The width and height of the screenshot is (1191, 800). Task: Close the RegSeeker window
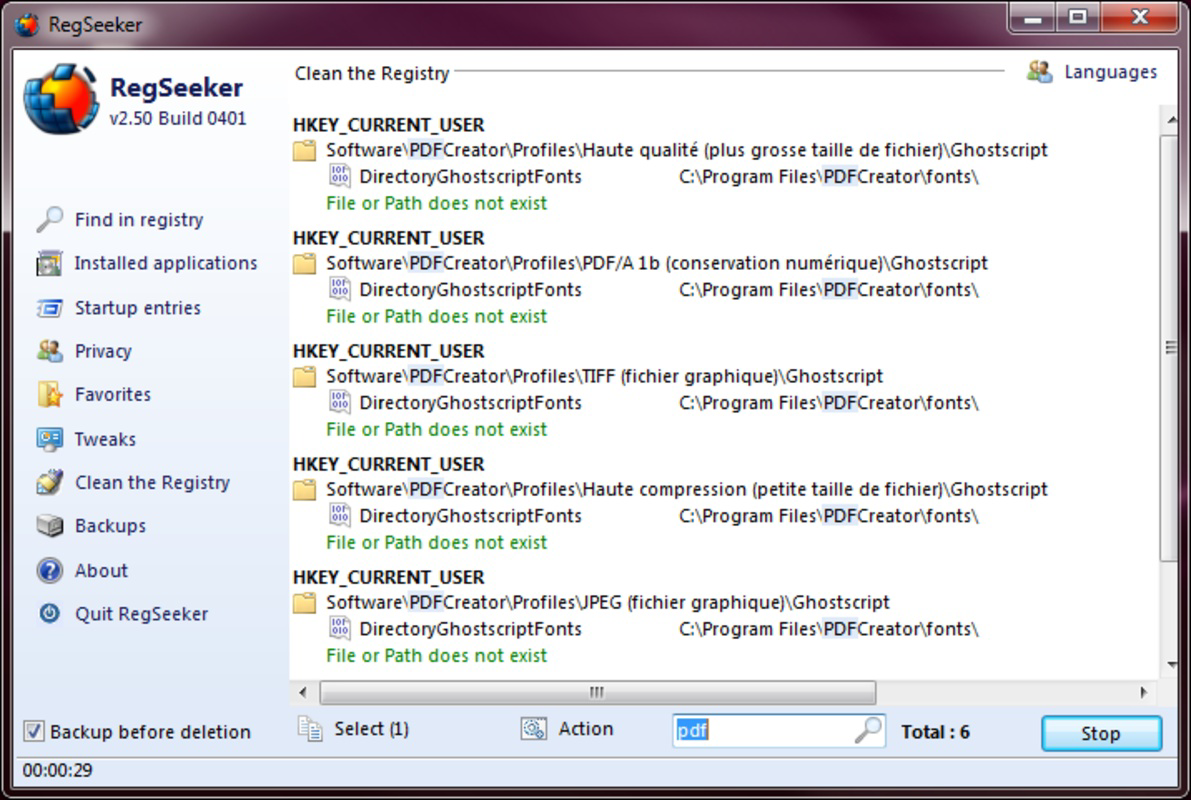[1139, 17]
